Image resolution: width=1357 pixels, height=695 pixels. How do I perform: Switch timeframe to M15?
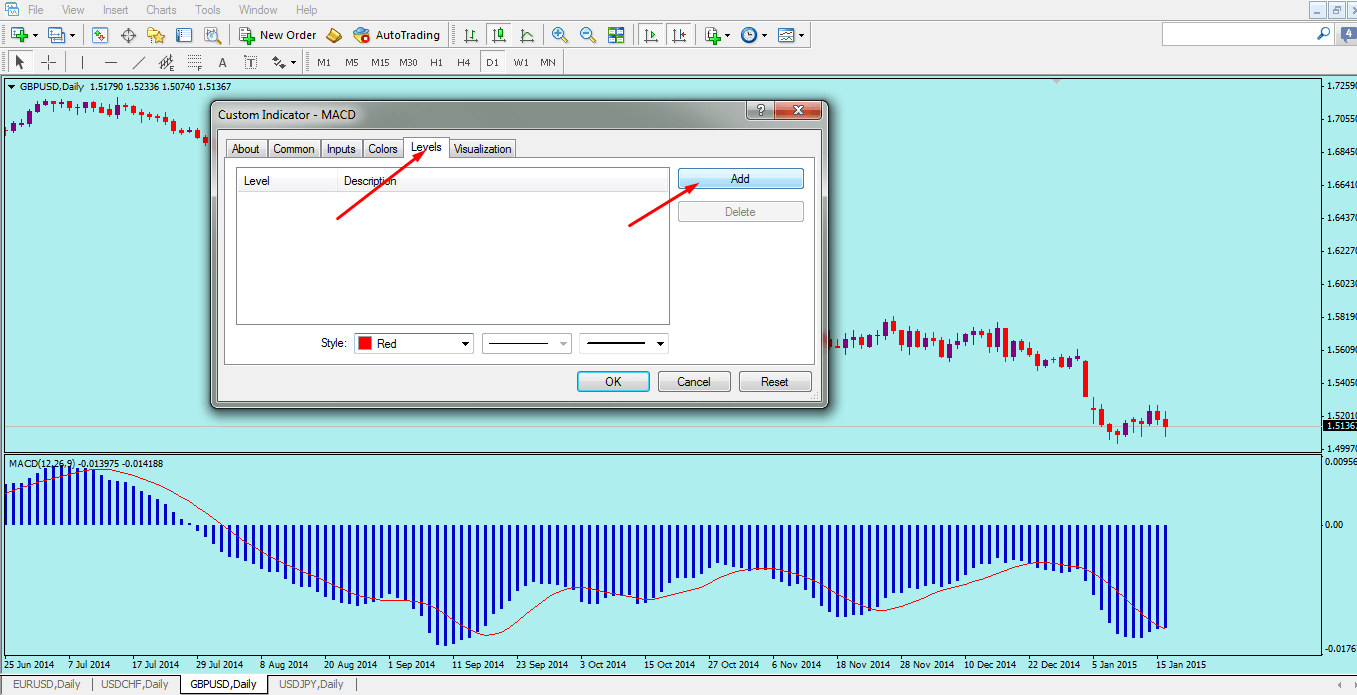380,62
